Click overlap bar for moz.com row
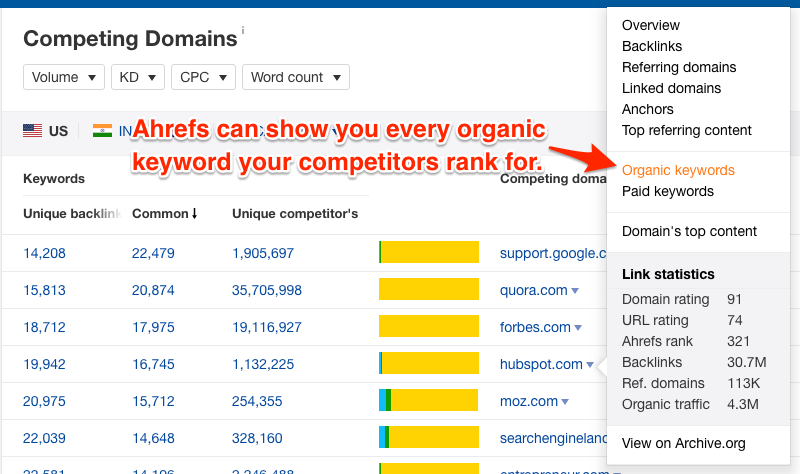The height and width of the screenshot is (474, 800). 429,400
